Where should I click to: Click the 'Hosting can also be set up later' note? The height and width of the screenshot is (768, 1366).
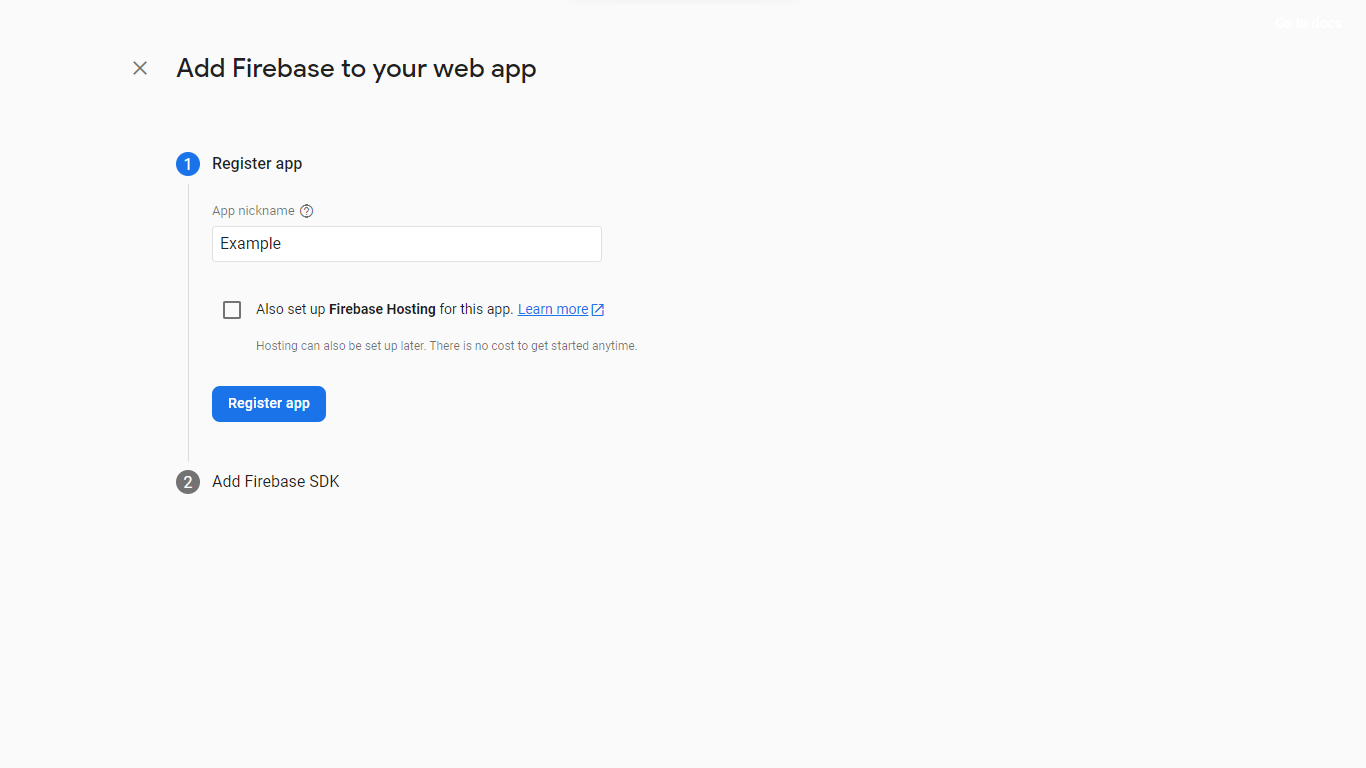point(446,346)
